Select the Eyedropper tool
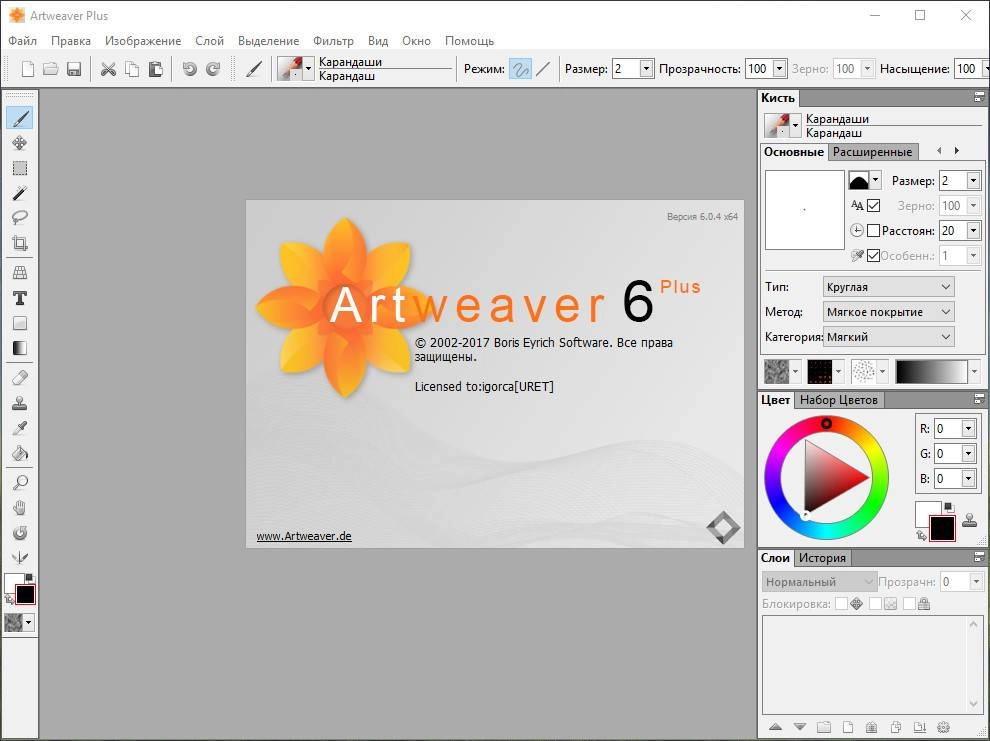Viewport: 990px width, 741px height. pyautogui.click(x=20, y=429)
